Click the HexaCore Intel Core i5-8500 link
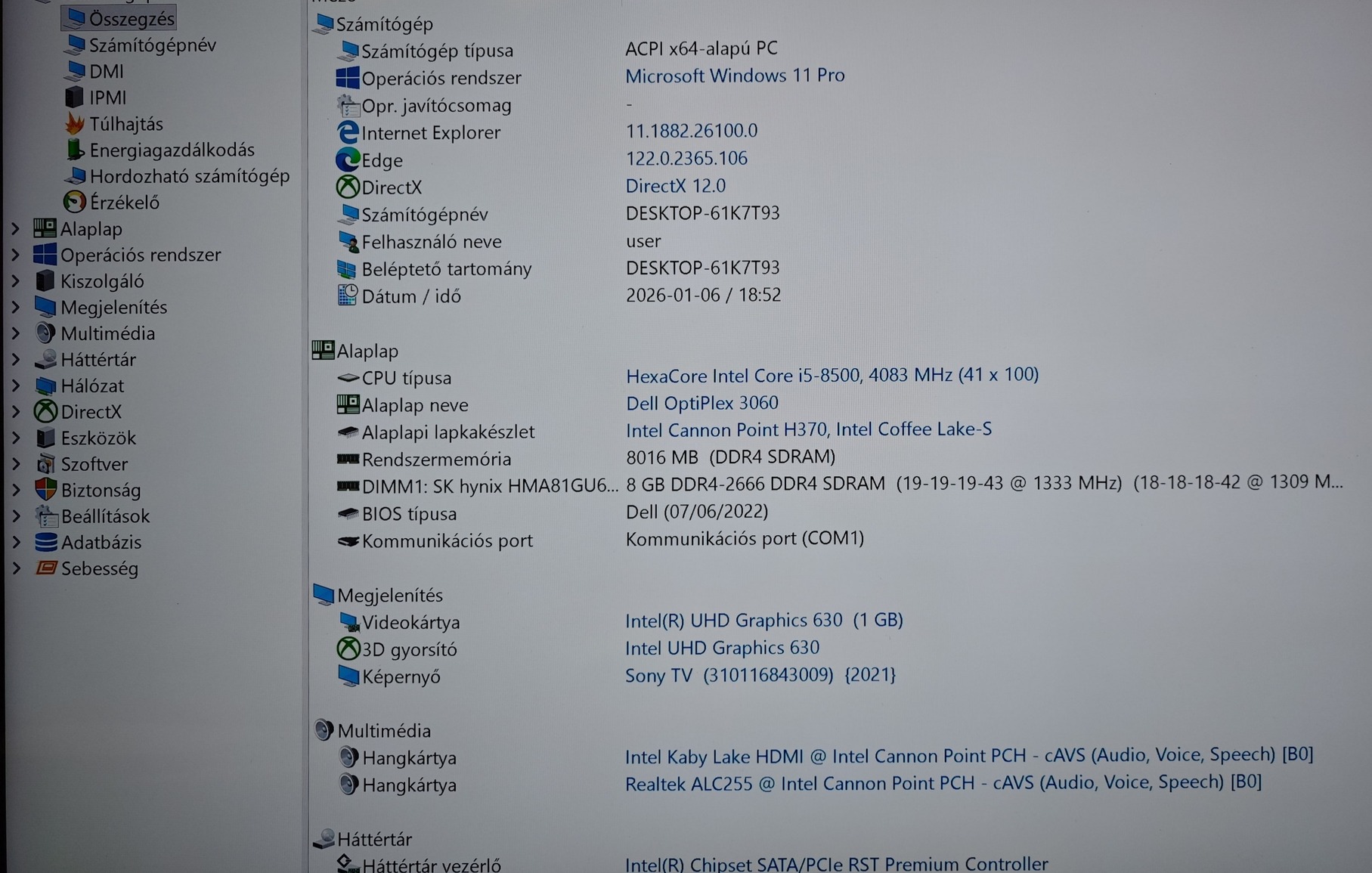The image size is (1372, 873). 832,375
